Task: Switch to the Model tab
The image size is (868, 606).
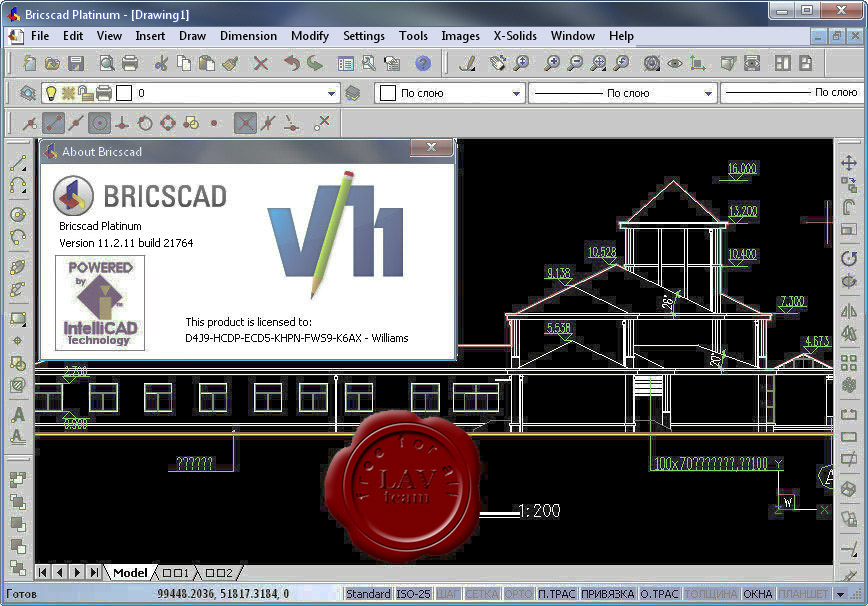Action: 130,573
